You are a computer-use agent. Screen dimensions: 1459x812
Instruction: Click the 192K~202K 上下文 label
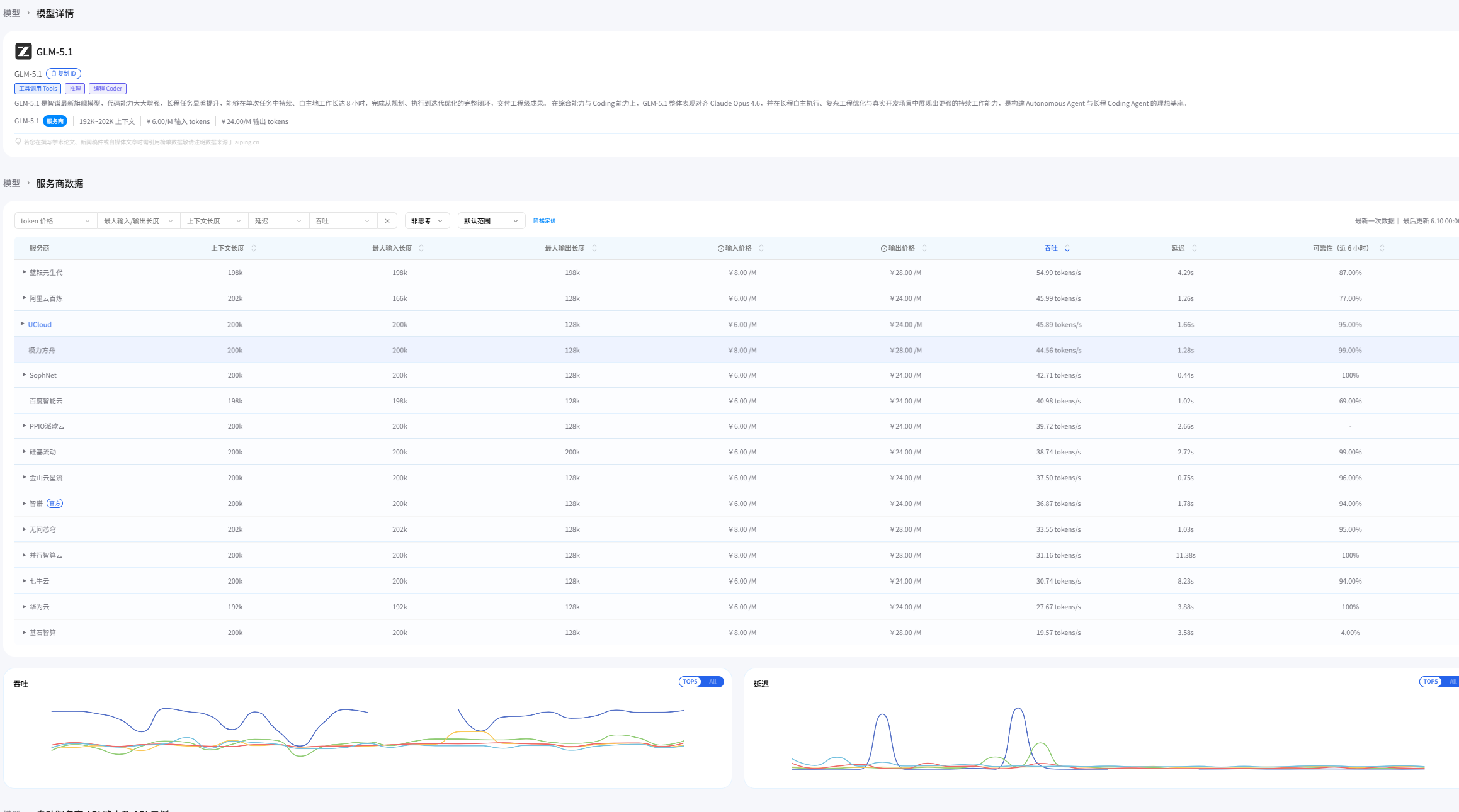click(x=107, y=121)
